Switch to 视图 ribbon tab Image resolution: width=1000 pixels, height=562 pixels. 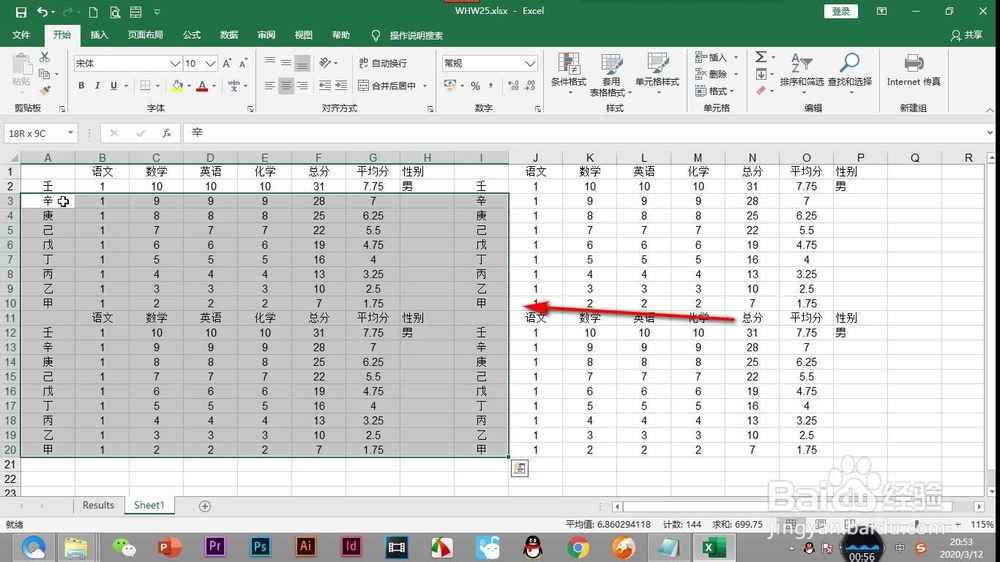[x=304, y=35]
